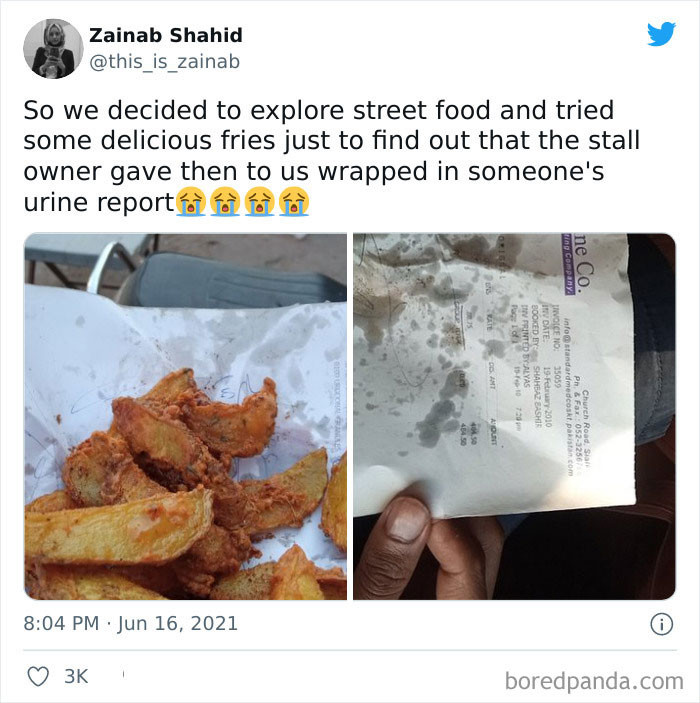Viewport: 700px width, 703px height.
Task: Click the heart like icon
Action: (38, 676)
